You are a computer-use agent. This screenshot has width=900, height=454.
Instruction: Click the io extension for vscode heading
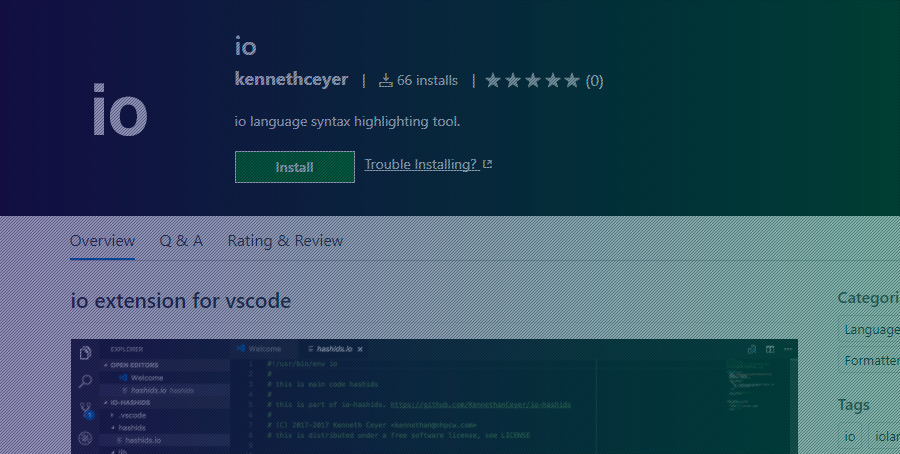click(x=181, y=301)
